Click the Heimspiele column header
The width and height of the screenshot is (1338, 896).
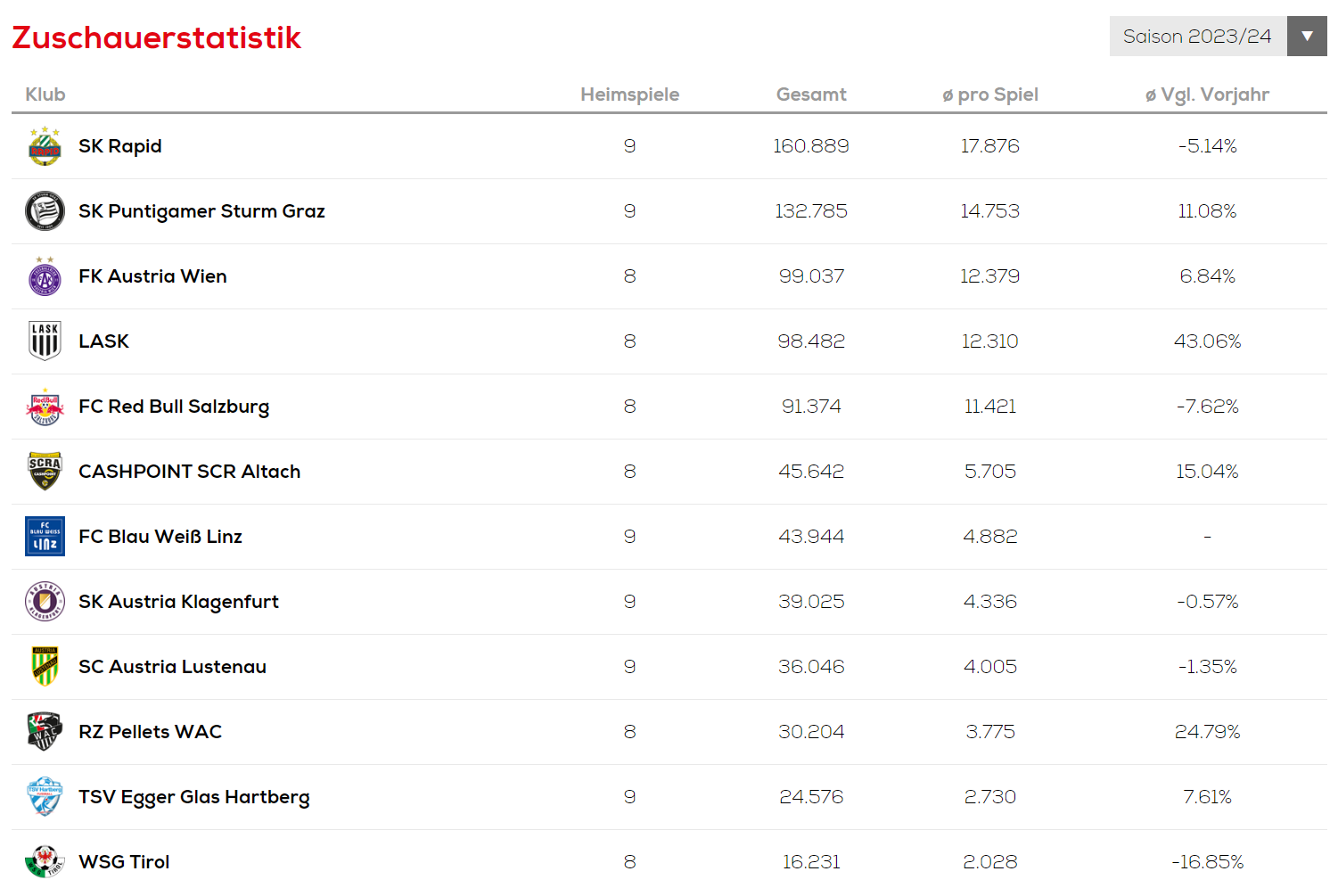[630, 95]
